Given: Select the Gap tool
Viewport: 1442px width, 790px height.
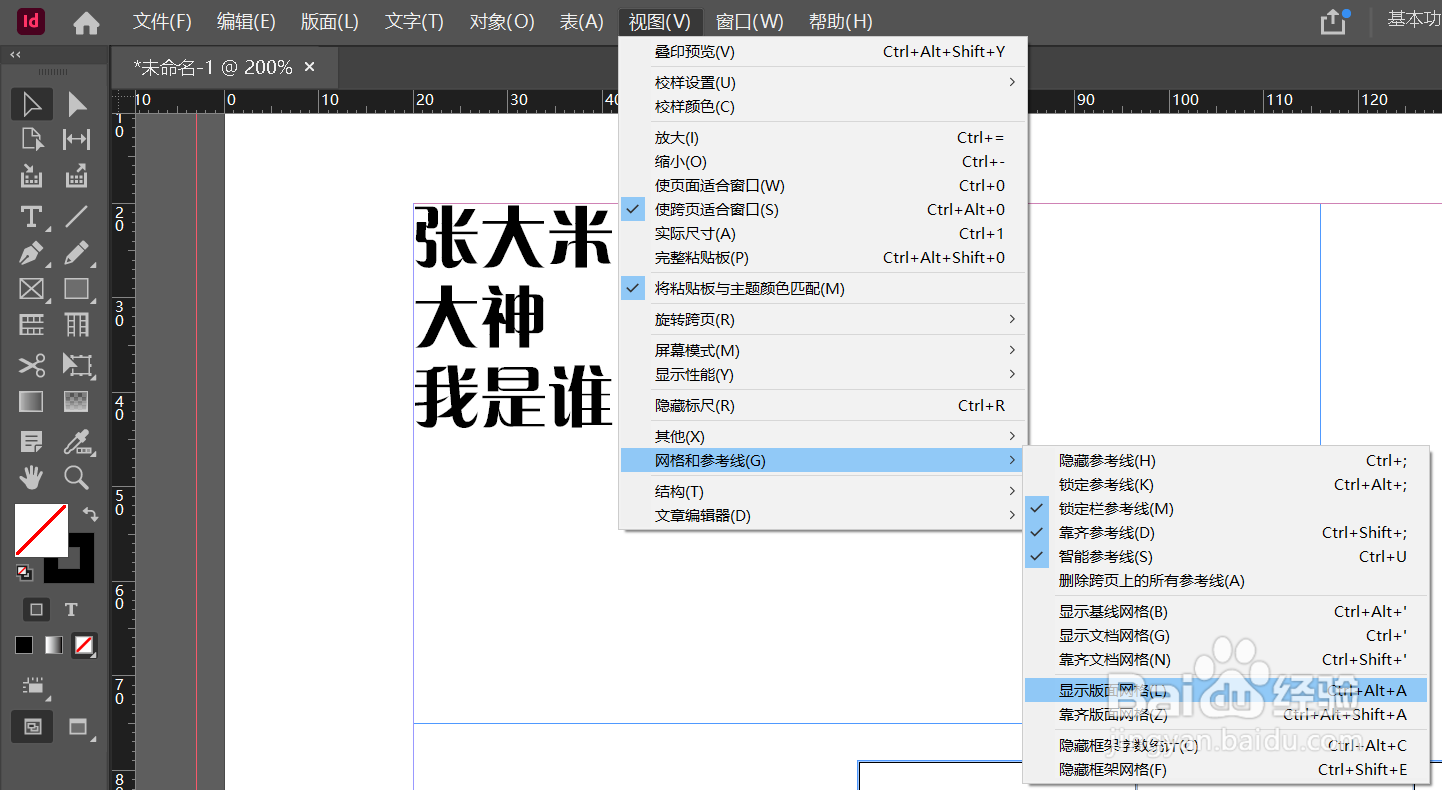Looking at the screenshot, I should point(77,139).
